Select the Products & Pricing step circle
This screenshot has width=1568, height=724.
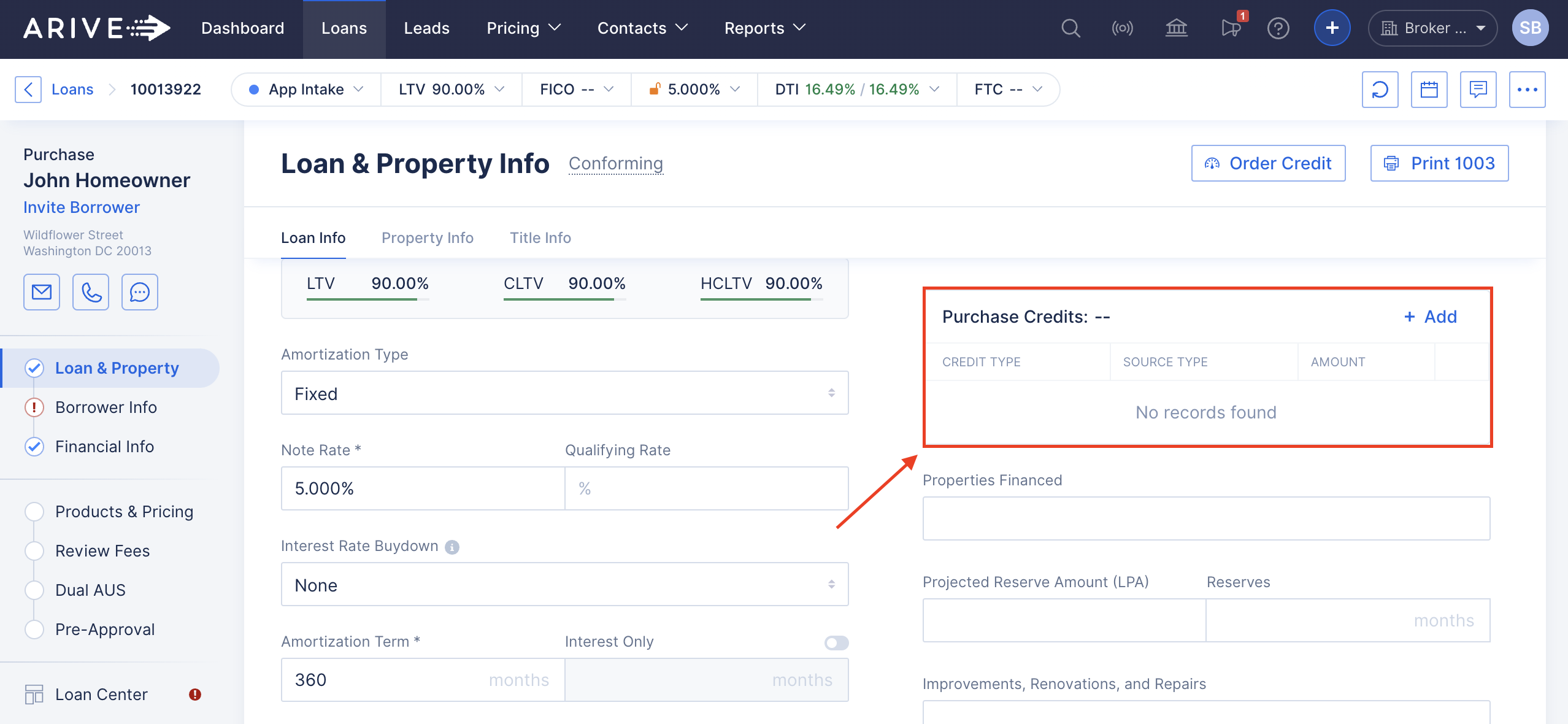(x=34, y=512)
